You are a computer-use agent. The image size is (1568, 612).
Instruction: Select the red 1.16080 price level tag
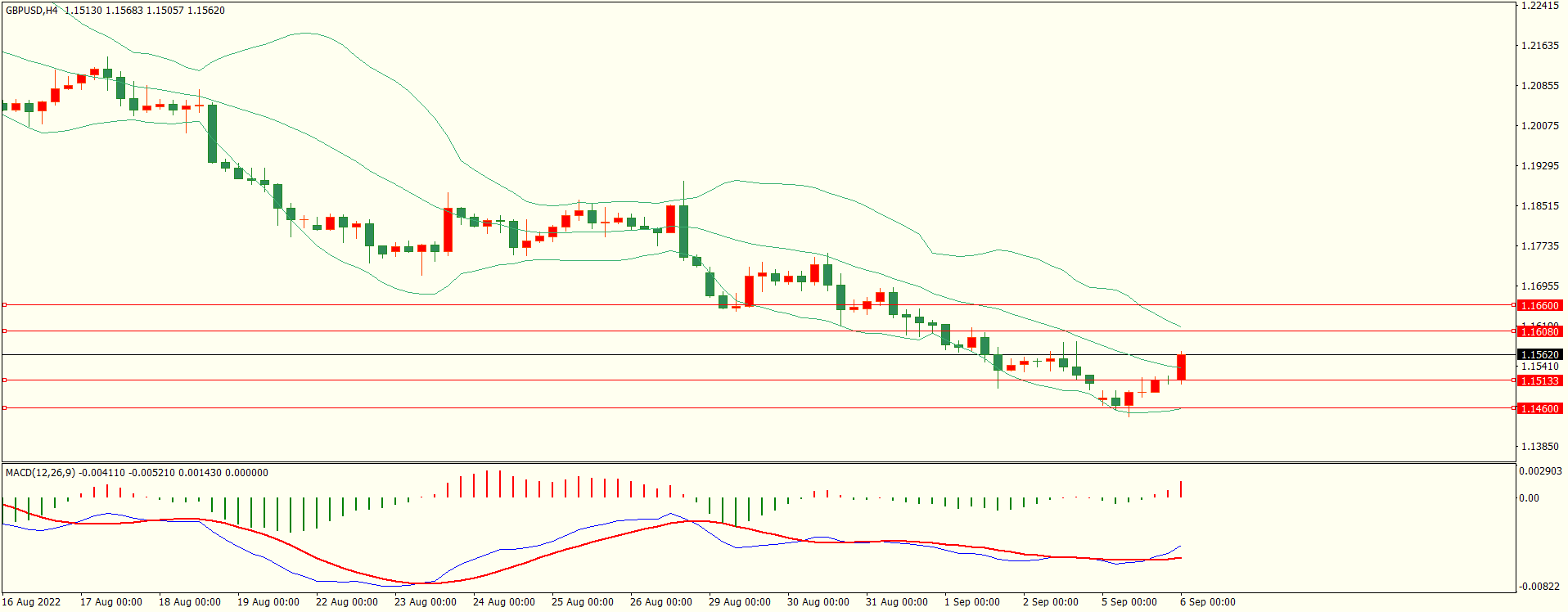pyautogui.click(x=1539, y=331)
